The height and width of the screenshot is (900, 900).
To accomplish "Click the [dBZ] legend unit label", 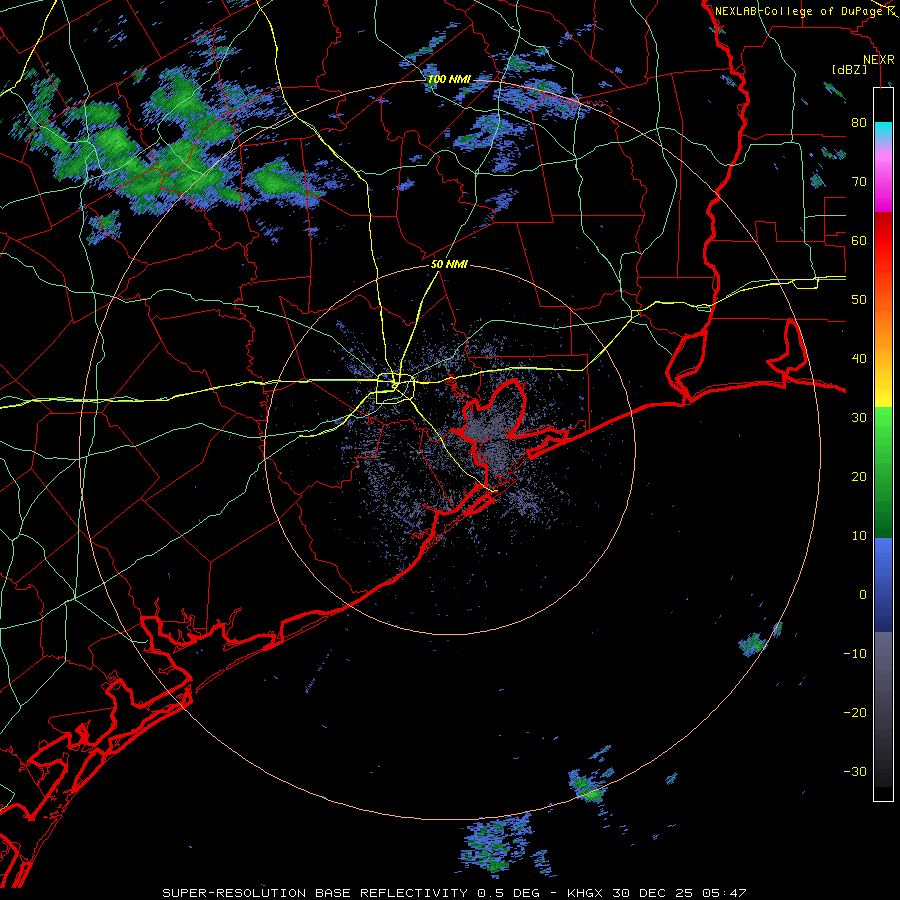I will 849,69.
